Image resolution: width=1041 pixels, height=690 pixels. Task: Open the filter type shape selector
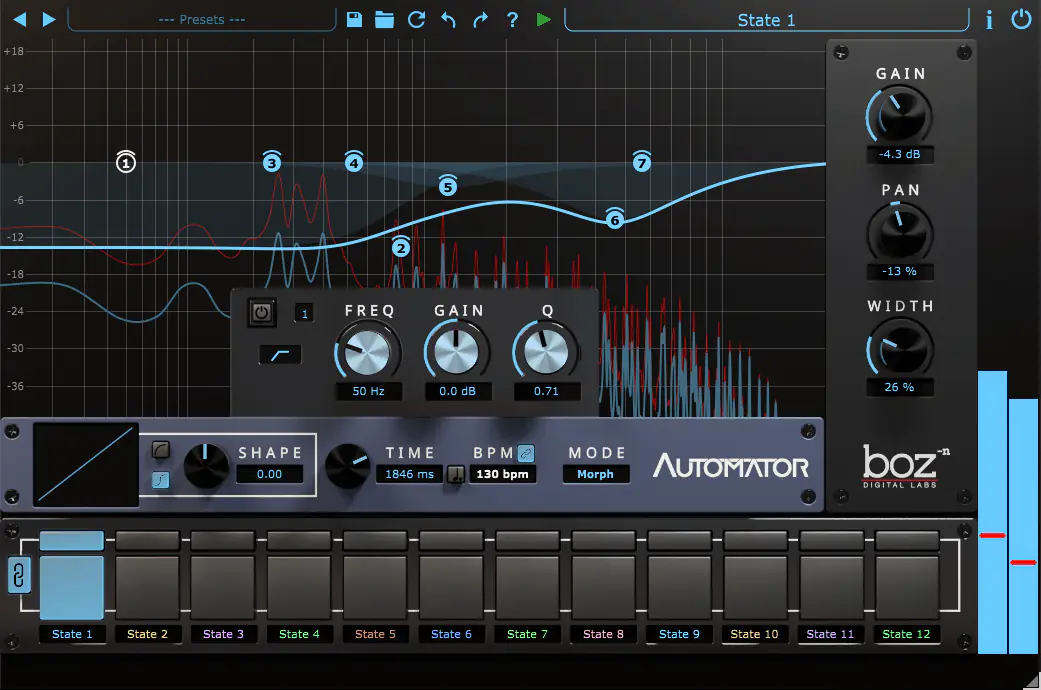click(x=280, y=355)
